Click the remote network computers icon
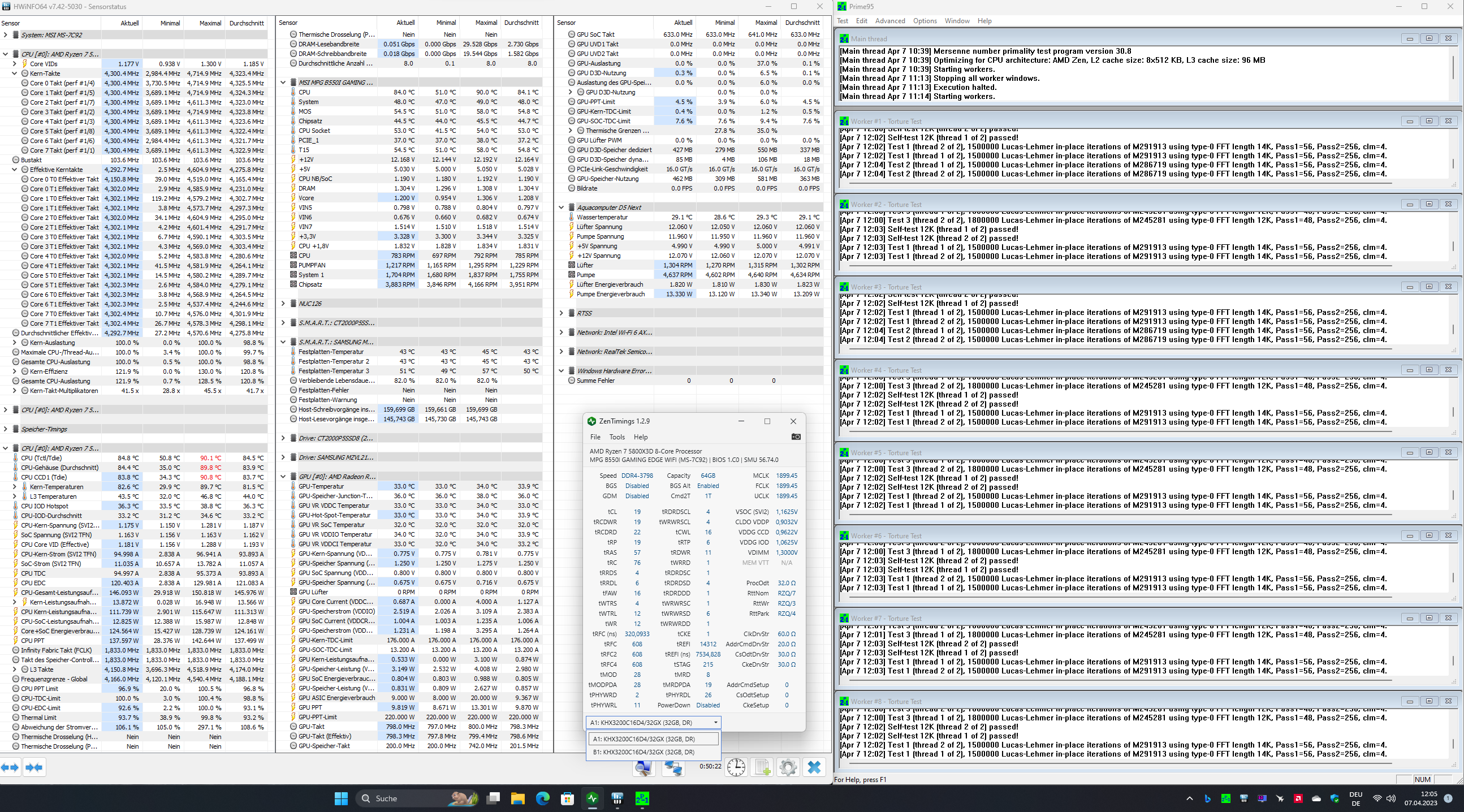The height and width of the screenshot is (812, 1464). [673, 767]
